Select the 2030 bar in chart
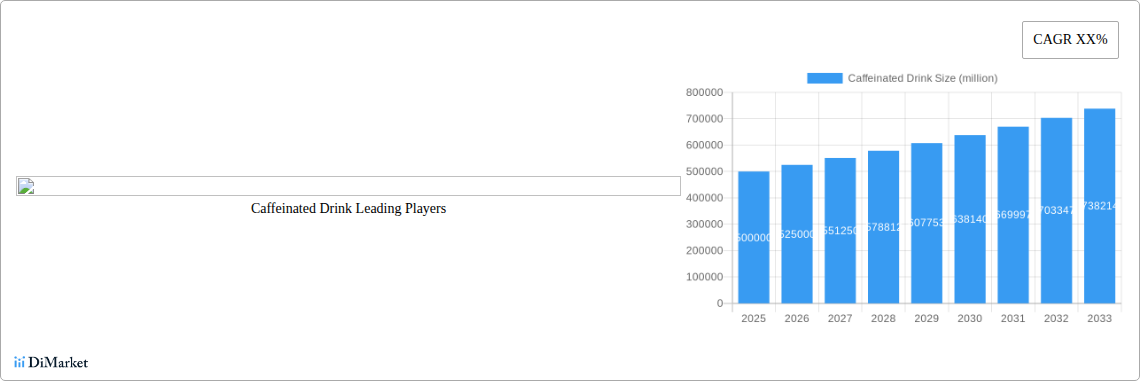This screenshot has height=381, width=1140. 970,219
